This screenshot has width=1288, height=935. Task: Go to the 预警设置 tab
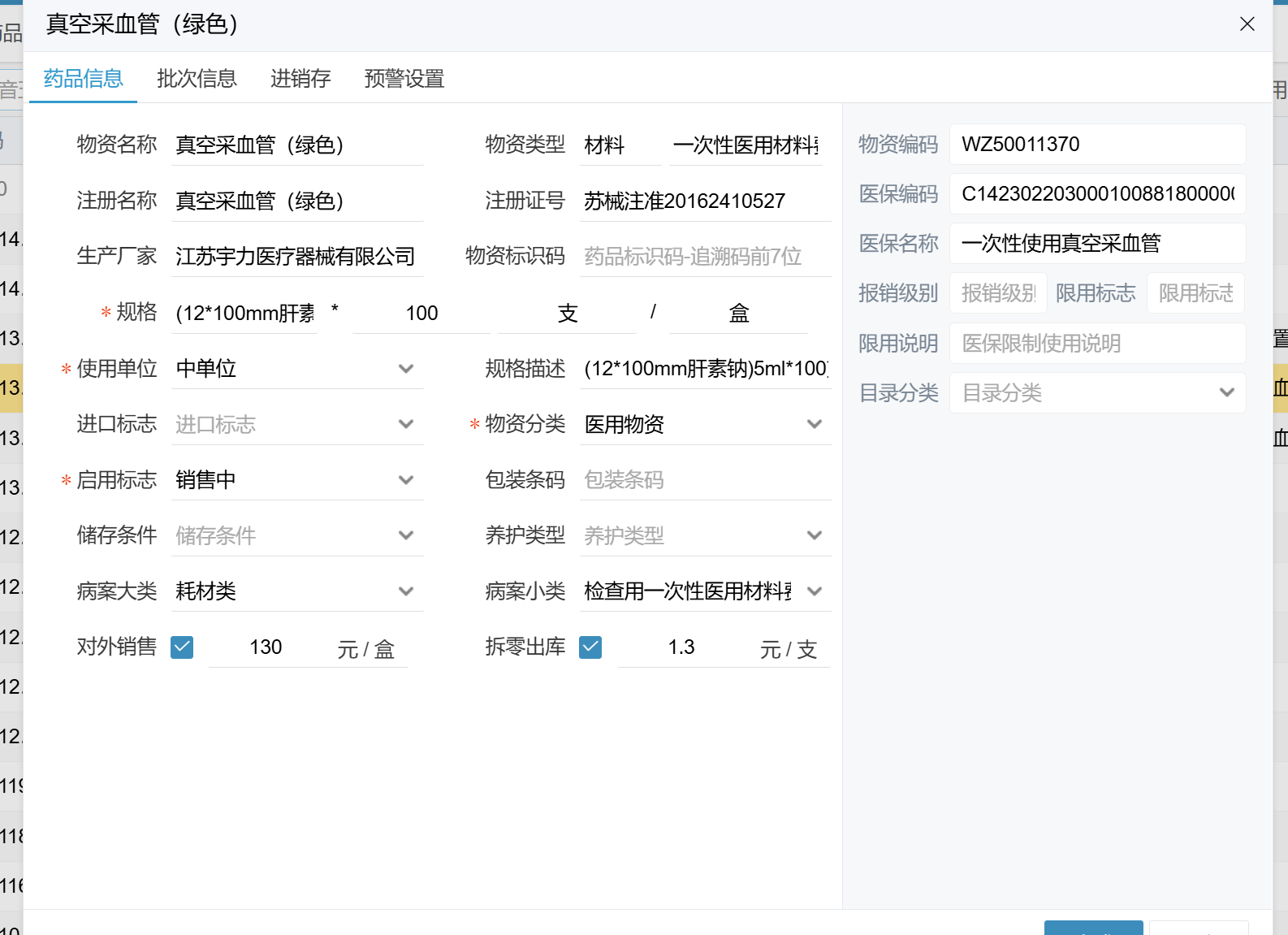tap(404, 79)
